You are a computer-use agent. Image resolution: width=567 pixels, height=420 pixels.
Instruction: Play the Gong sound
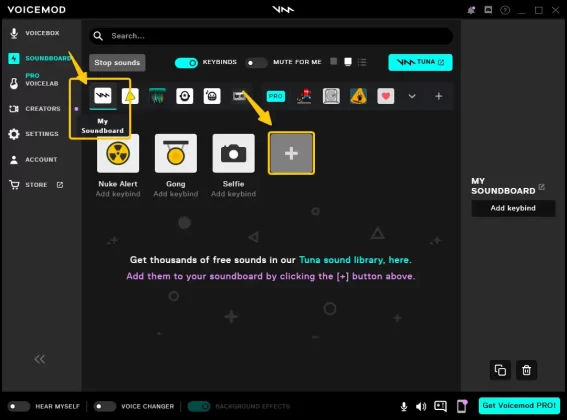click(x=176, y=153)
